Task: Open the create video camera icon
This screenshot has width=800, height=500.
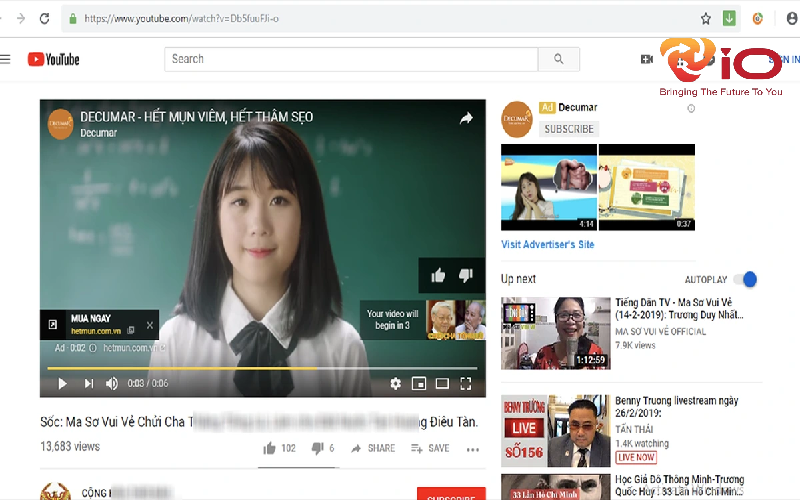Action: (646, 59)
